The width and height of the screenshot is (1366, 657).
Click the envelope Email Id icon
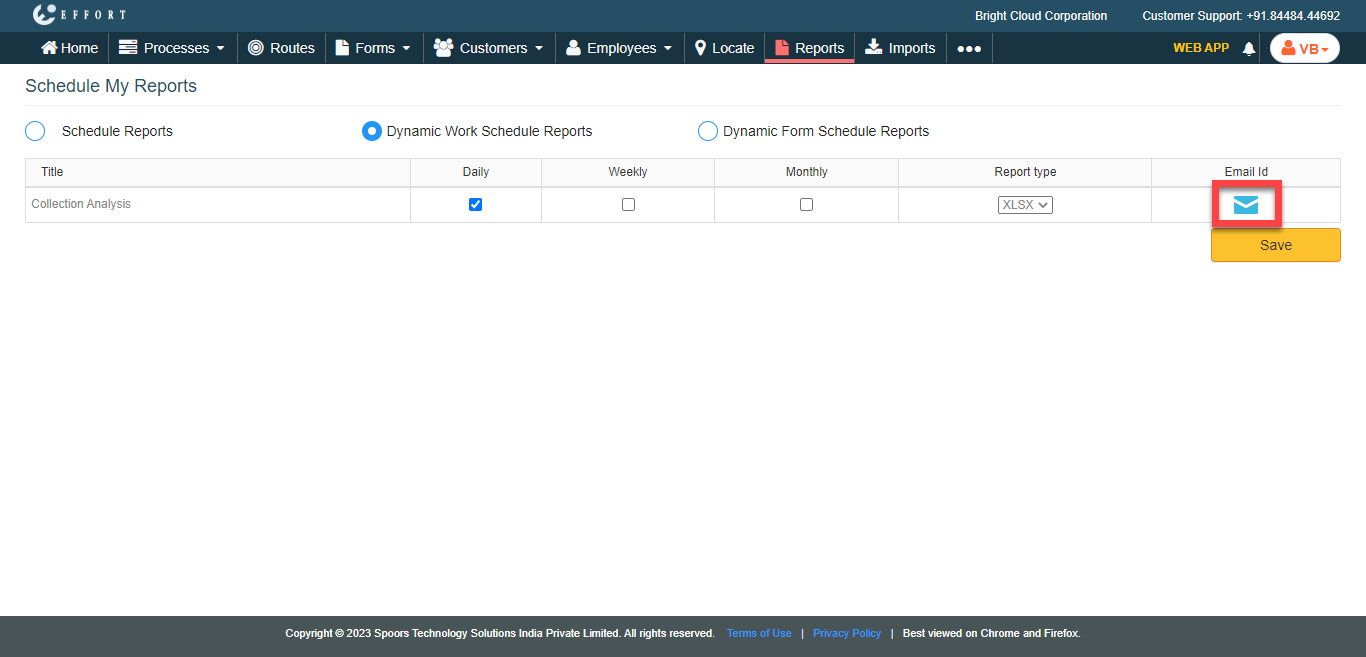coord(1245,205)
